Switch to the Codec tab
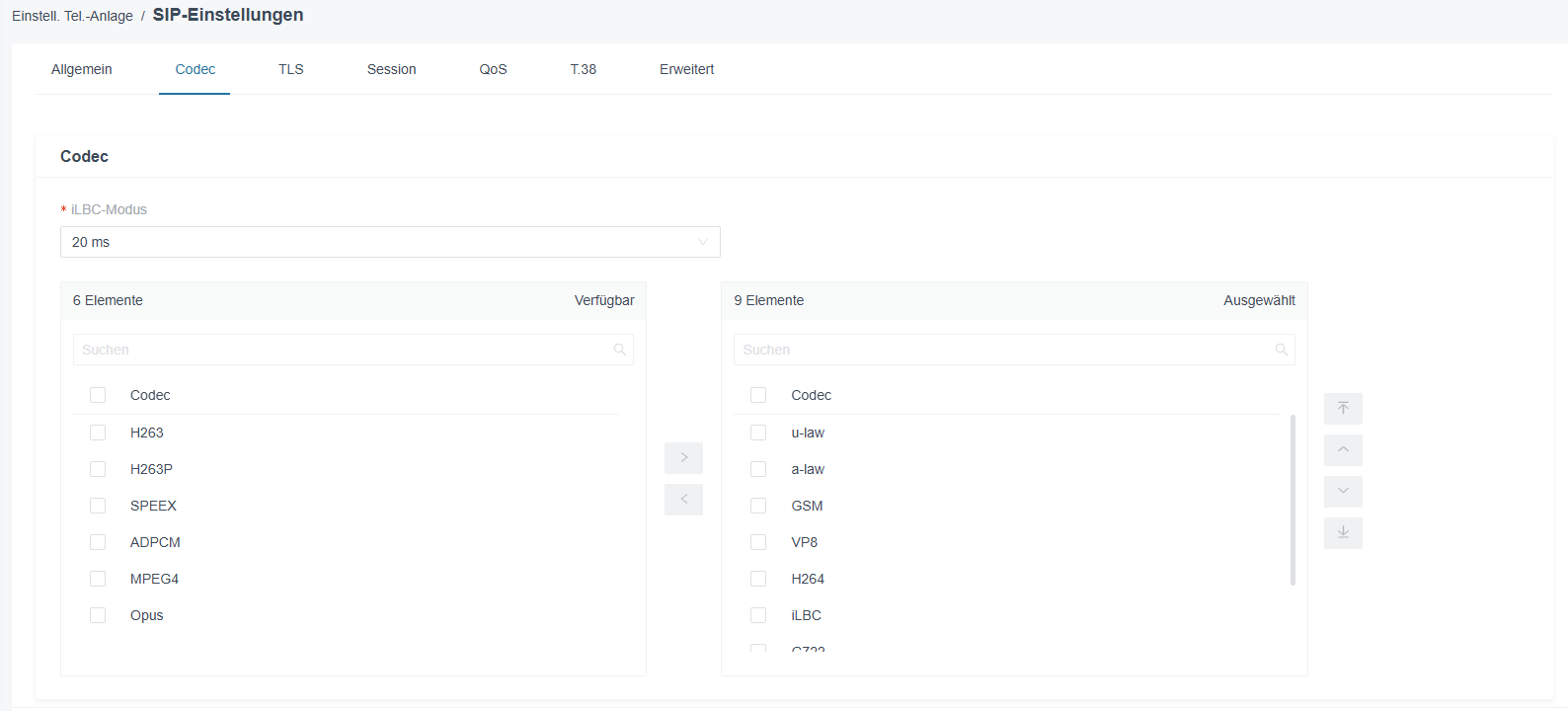This screenshot has width=1568, height=711. (195, 69)
